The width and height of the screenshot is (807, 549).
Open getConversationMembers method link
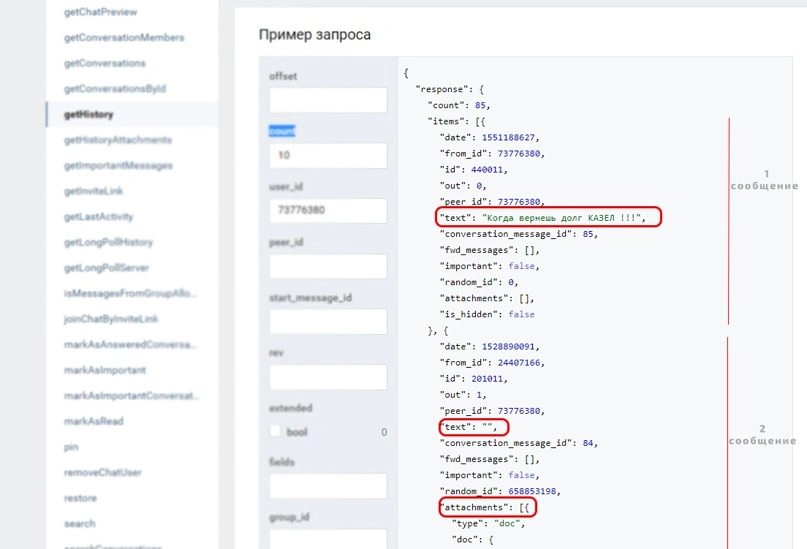pos(123,38)
